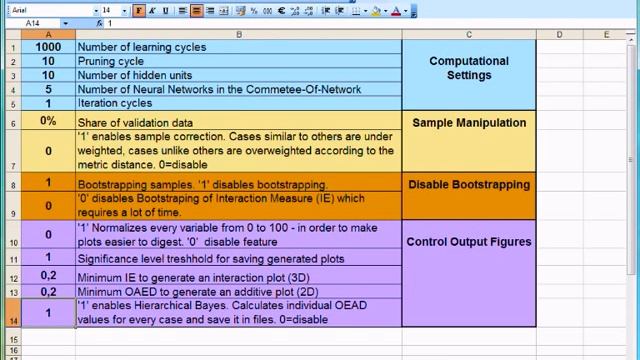This screenshot has height=360, width=640.
Task: Select 'Computational Settings' merged cell
Action: tap(469, 75)
